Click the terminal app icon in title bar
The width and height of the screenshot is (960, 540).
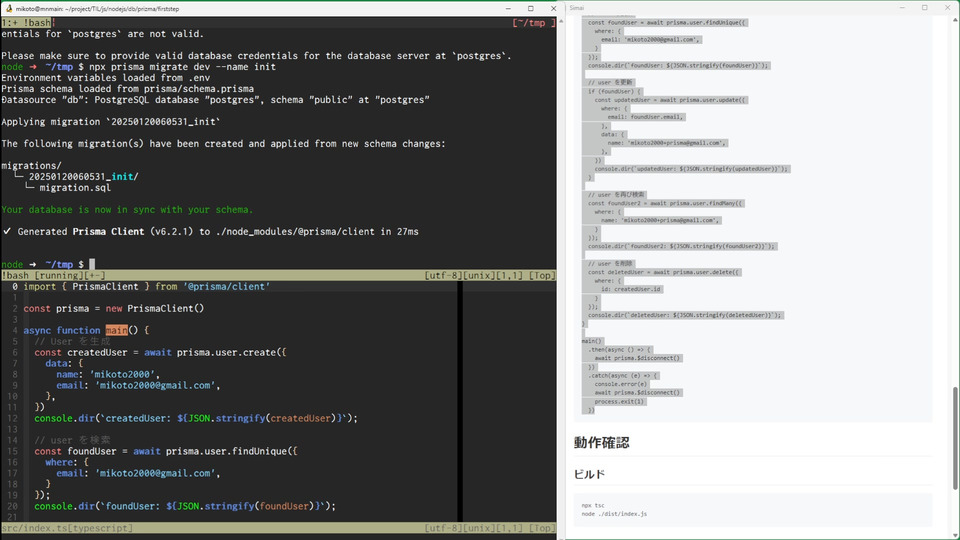pyautogui.click(x=9, y=9)
